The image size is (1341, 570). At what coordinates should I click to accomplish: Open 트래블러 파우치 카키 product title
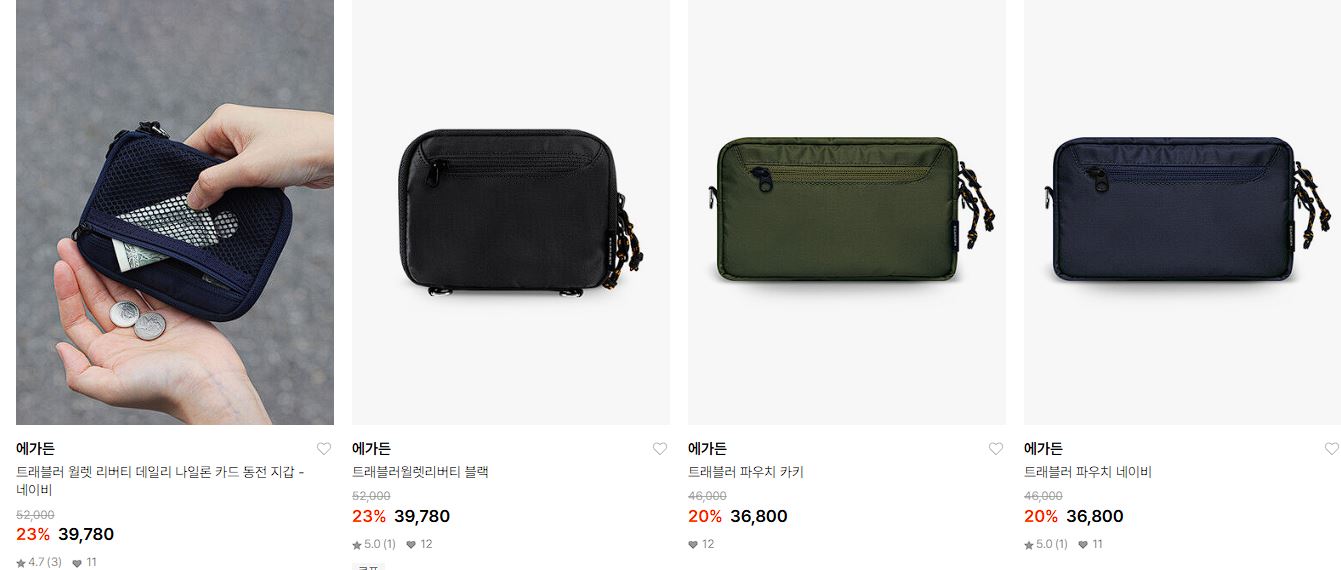(746, 472)
